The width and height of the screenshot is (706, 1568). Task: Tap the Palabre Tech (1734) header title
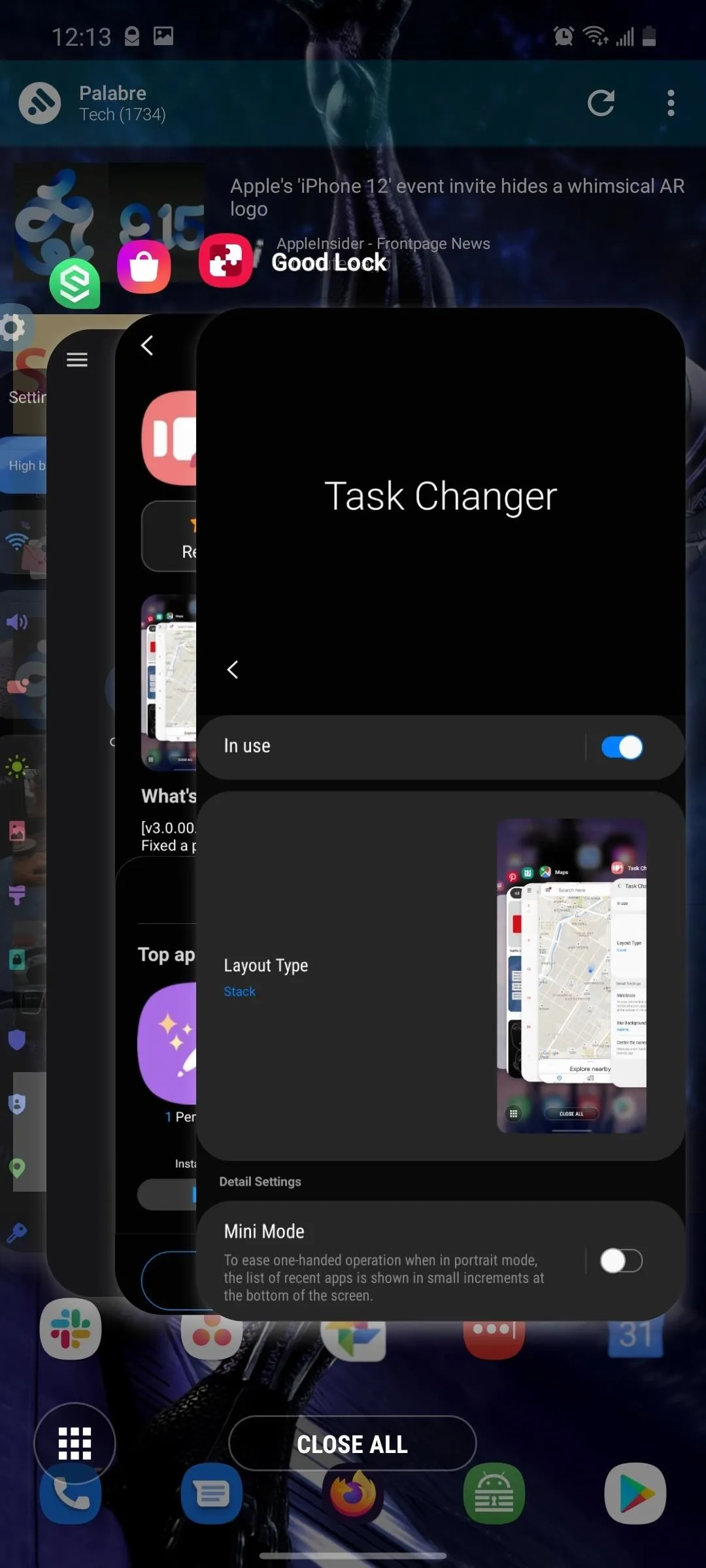coord(122,103)
